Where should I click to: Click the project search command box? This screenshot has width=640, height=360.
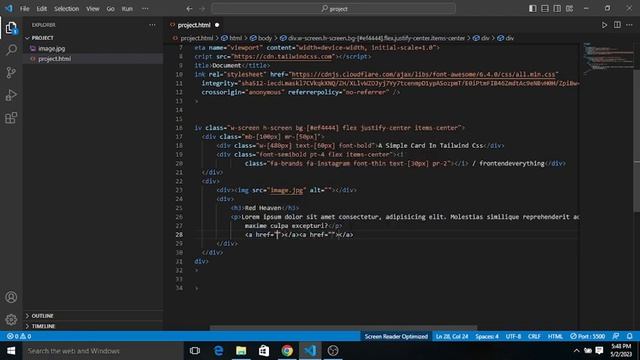coord(334,9)
